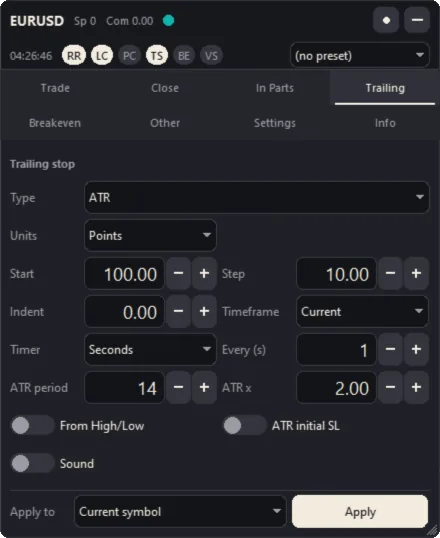Click the Apply button
This screenshot has height=538, width=440.
[360, 512]
